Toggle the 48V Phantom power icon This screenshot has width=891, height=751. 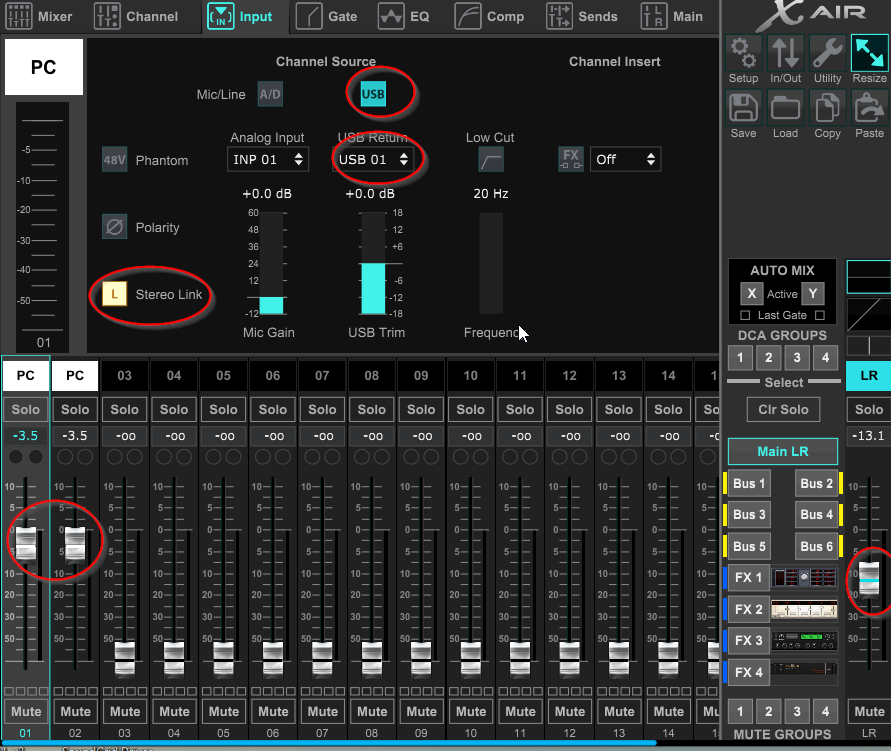click(x=114, y=160)
